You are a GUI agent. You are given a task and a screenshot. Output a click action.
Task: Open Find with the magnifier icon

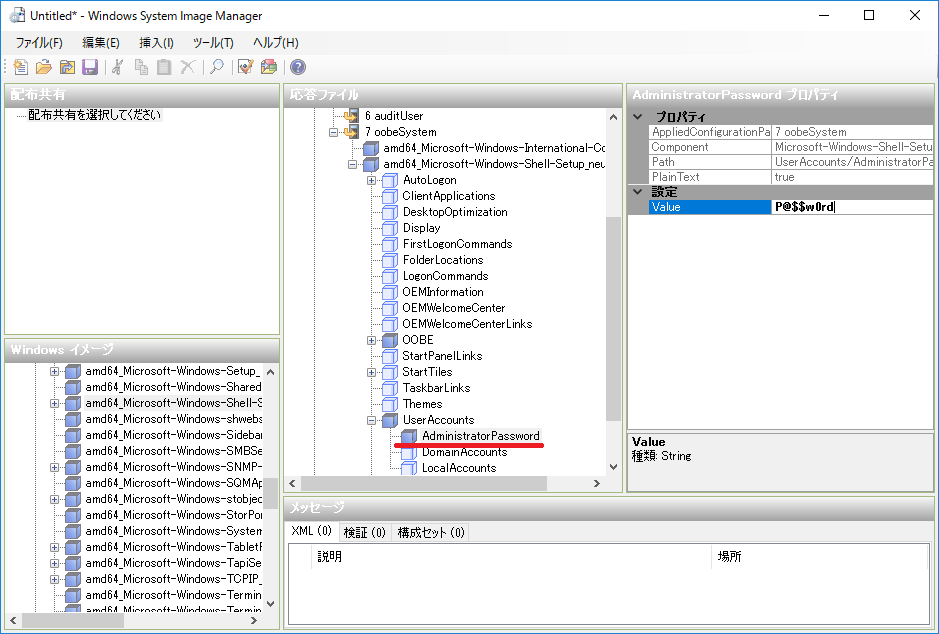pyautogui.click(x=217, y=67)
